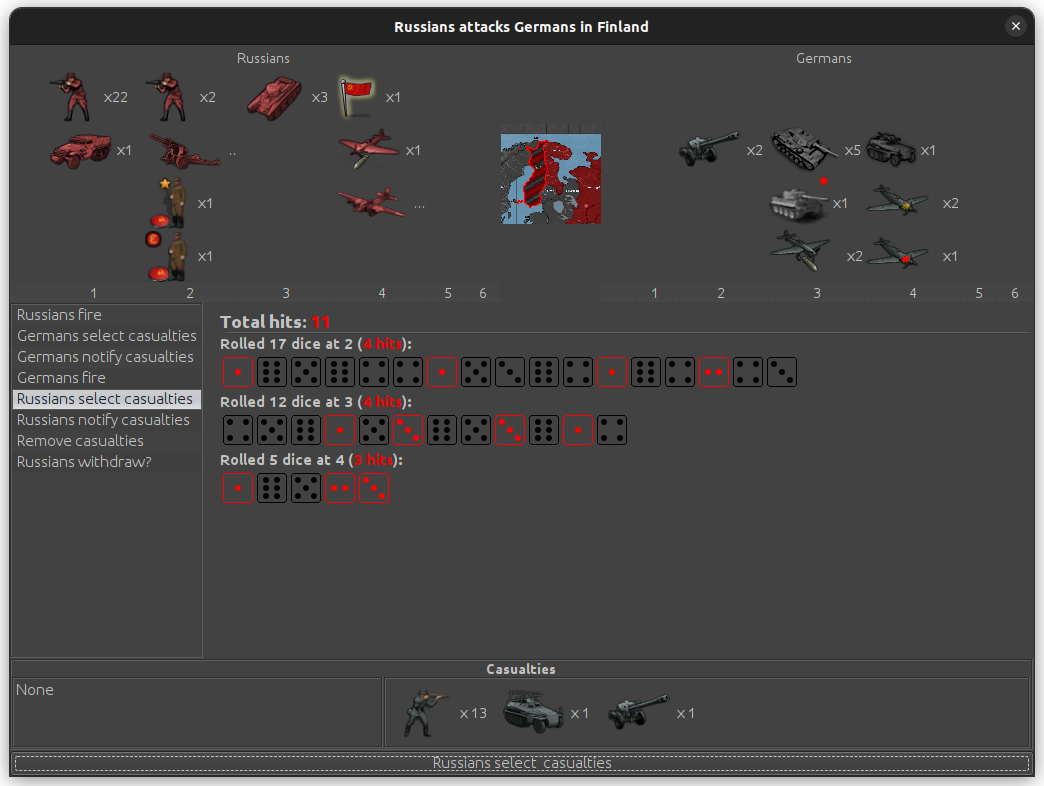Click the lower Russian commander icon
This screenshot has height=786, width=1044.
pyautogui.click(x=166, y=256)
